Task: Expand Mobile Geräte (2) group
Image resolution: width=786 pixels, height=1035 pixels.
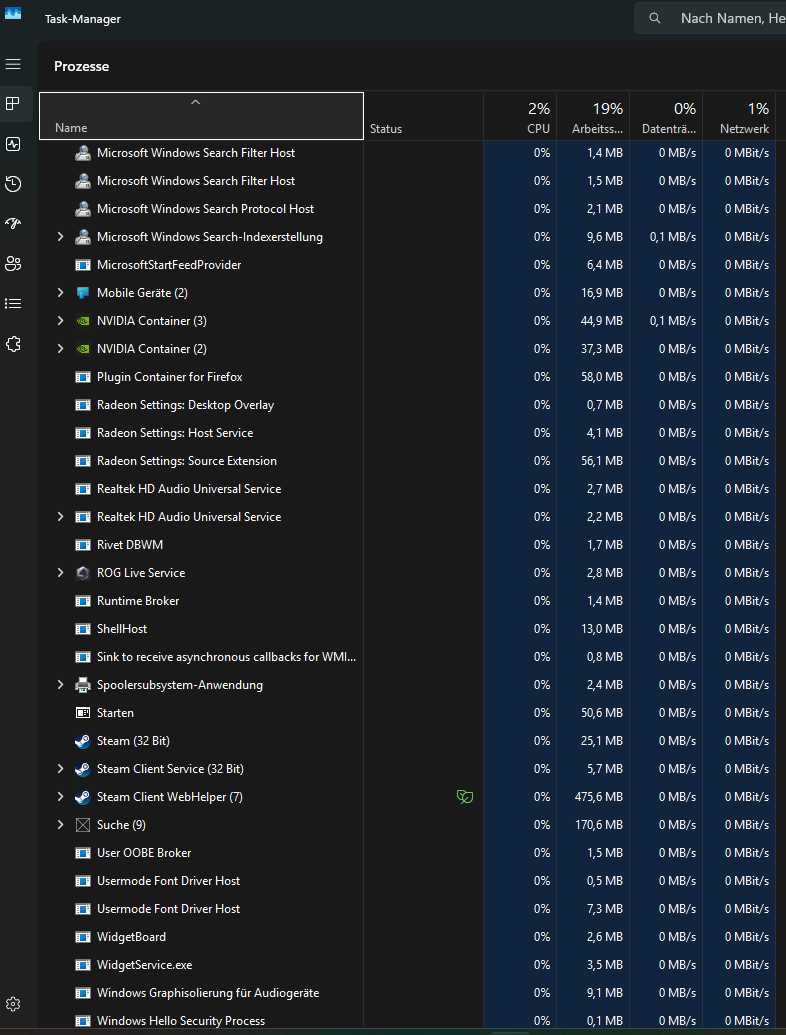Action: pos(60,292)
